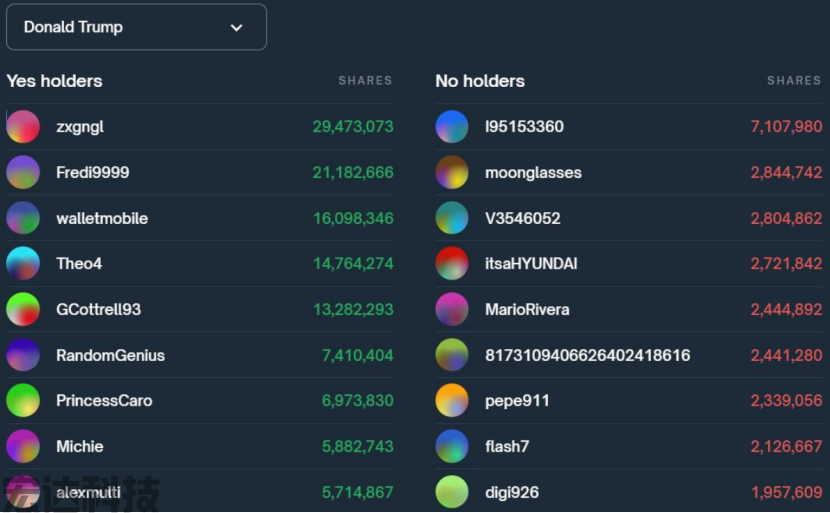The image size is (830, 513).
Task: Select V3546052's avatar circle
Action: pyautogui.click(x=452, y=218)
